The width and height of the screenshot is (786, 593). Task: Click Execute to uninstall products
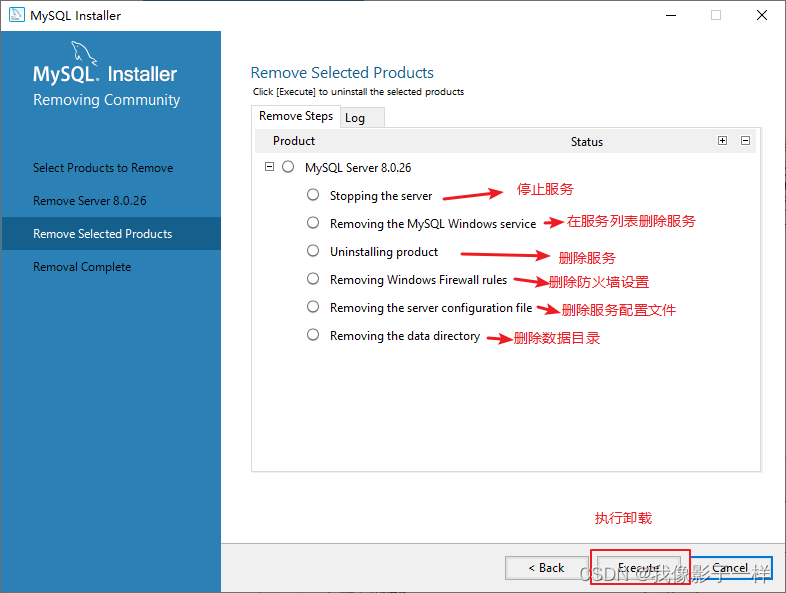pyautogui.click(x=639, y=568)
